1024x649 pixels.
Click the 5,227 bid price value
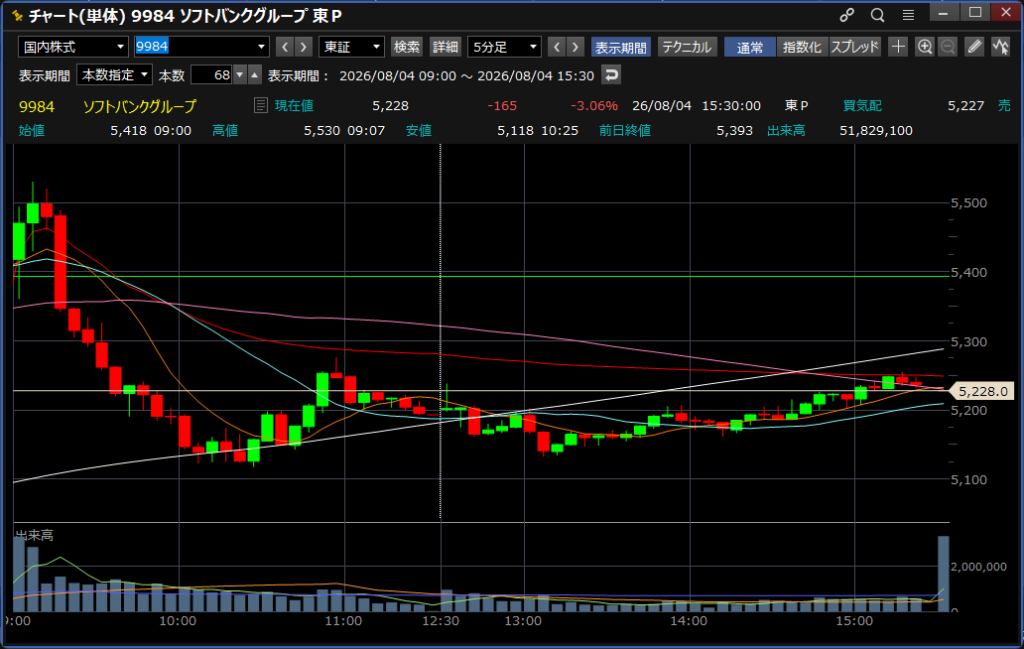point(966,106)
